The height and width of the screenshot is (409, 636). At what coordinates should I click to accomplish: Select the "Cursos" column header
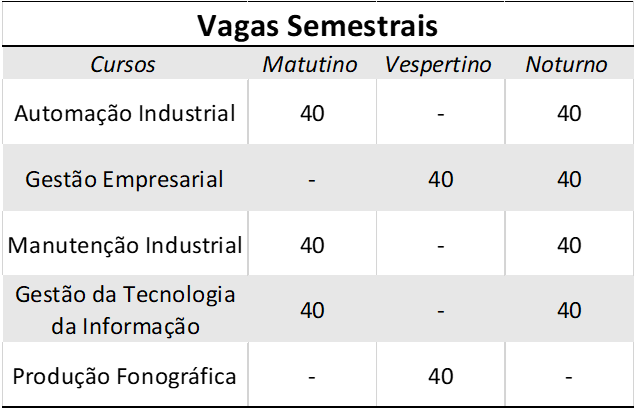(x=123, y=65)
